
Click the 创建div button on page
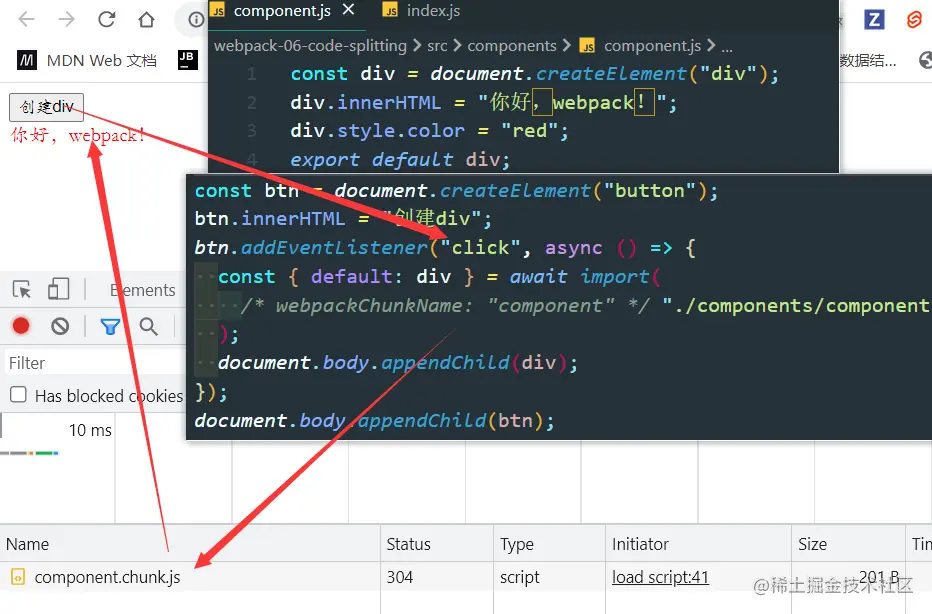46,107
